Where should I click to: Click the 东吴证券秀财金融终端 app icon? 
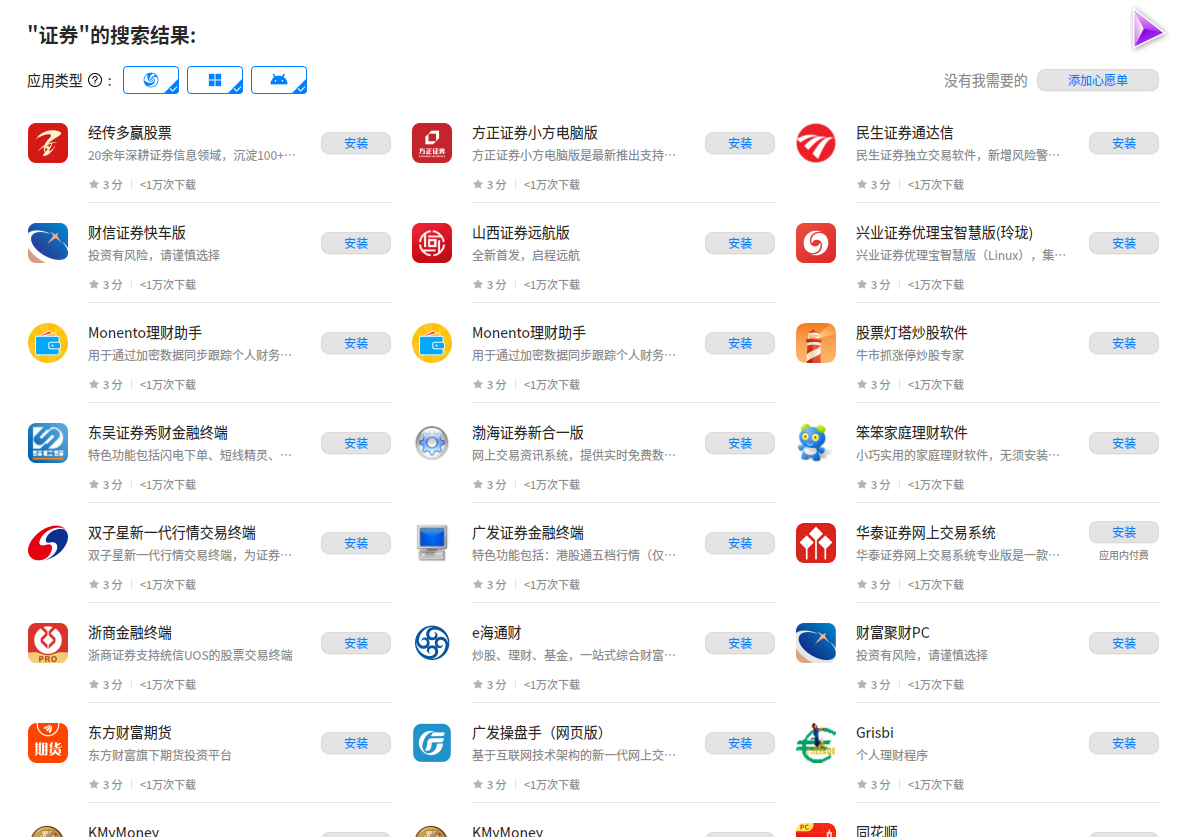[x=48, y=443]
